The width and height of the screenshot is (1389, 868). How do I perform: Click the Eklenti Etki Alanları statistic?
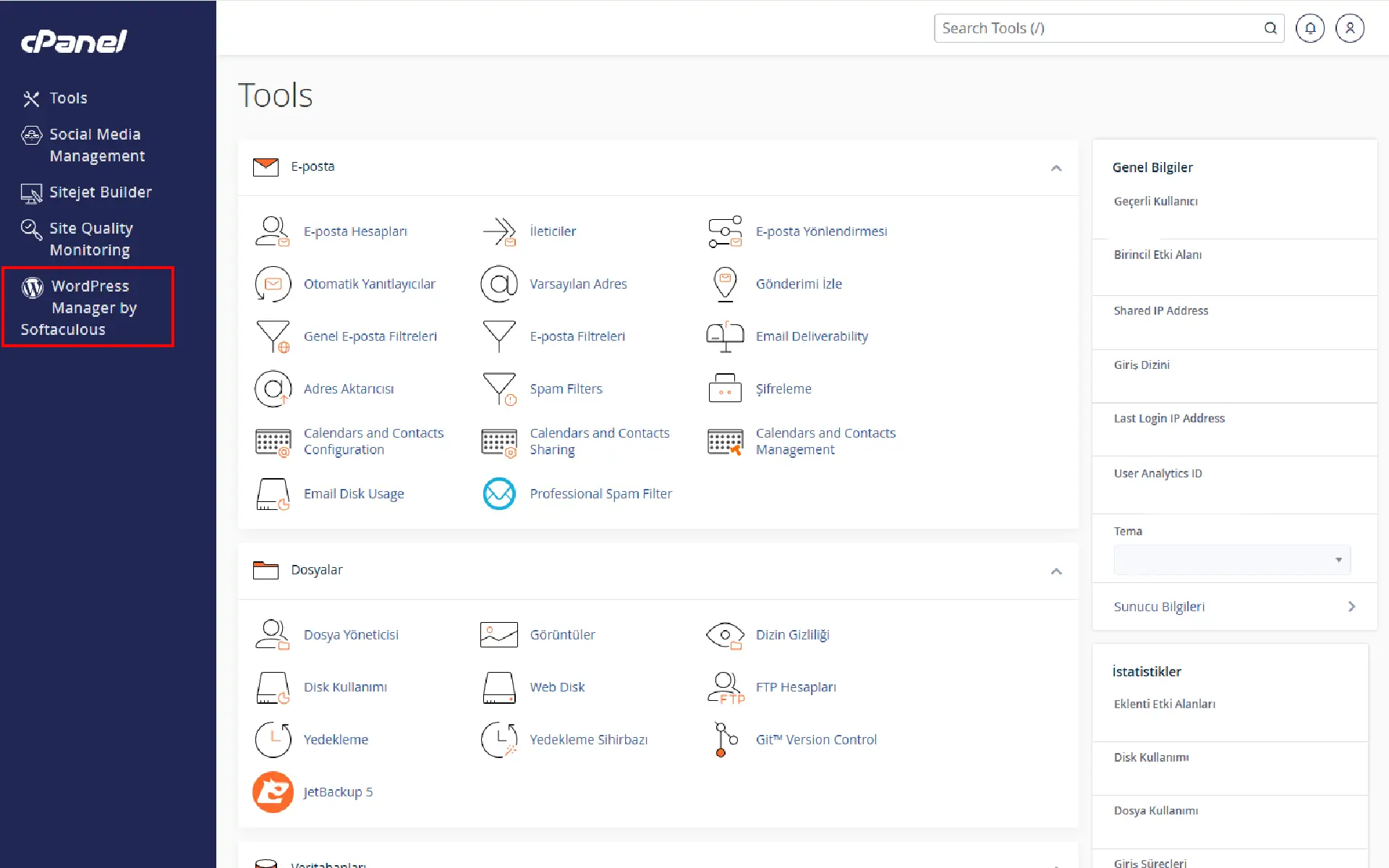1164,704
